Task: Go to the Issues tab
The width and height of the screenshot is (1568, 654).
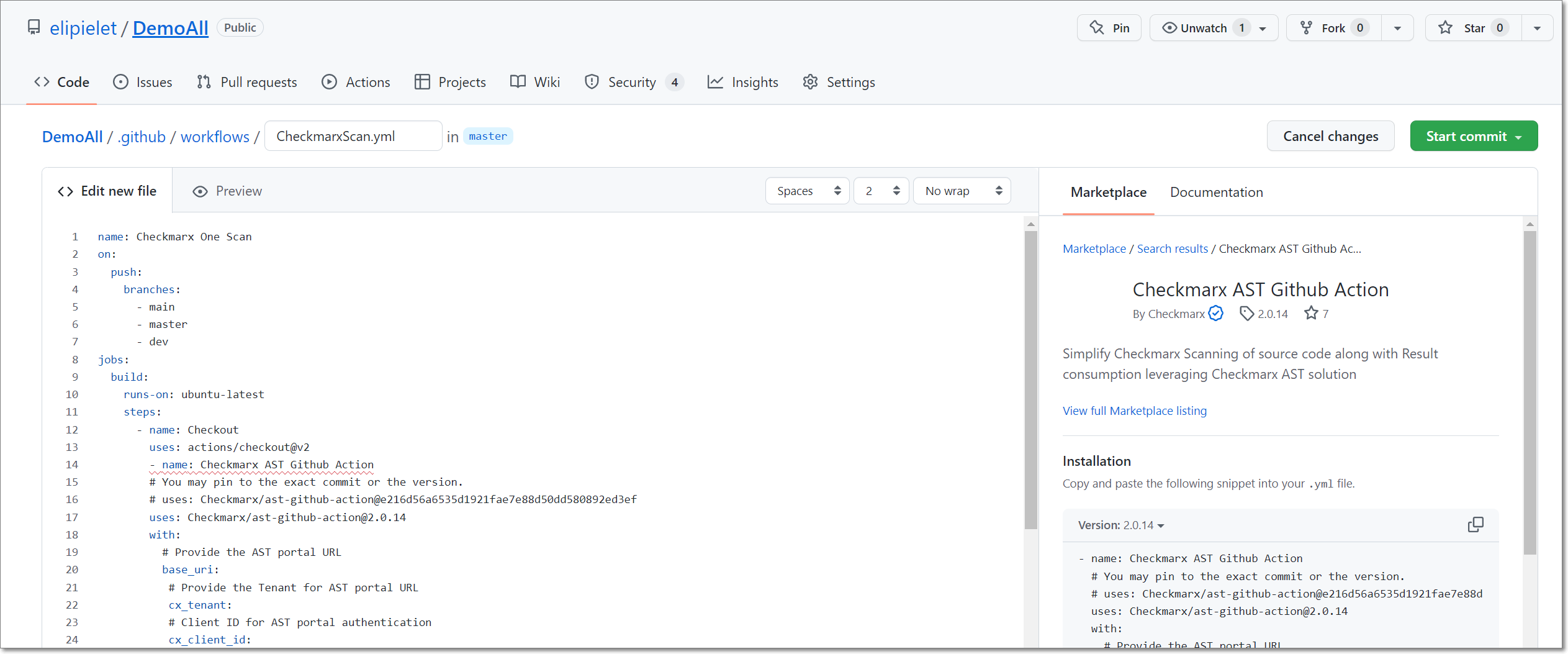Action: (142, 82)
